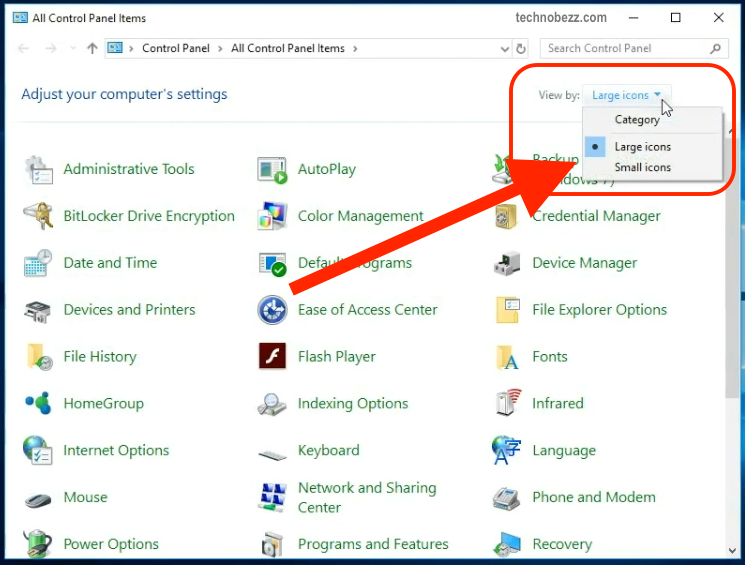Open the Language icon
Screen dimensions: 745x565
coord(507,450)
